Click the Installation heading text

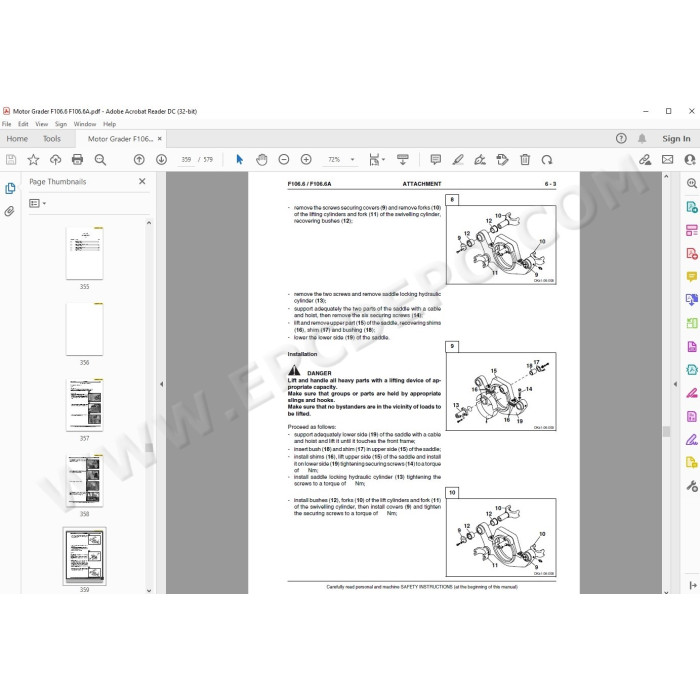coord(302,354)
